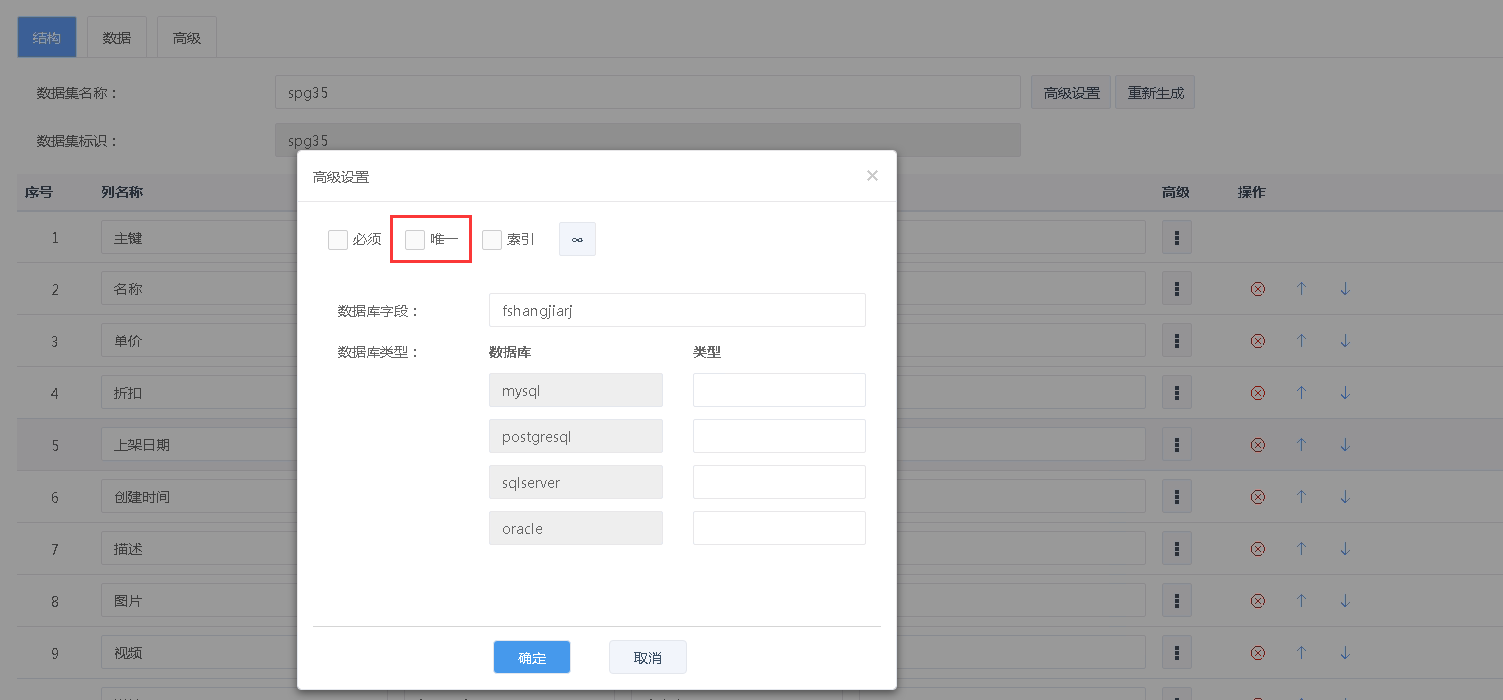Delete the 创建时间 row

pyautogui.click(x=1258, y=497)
